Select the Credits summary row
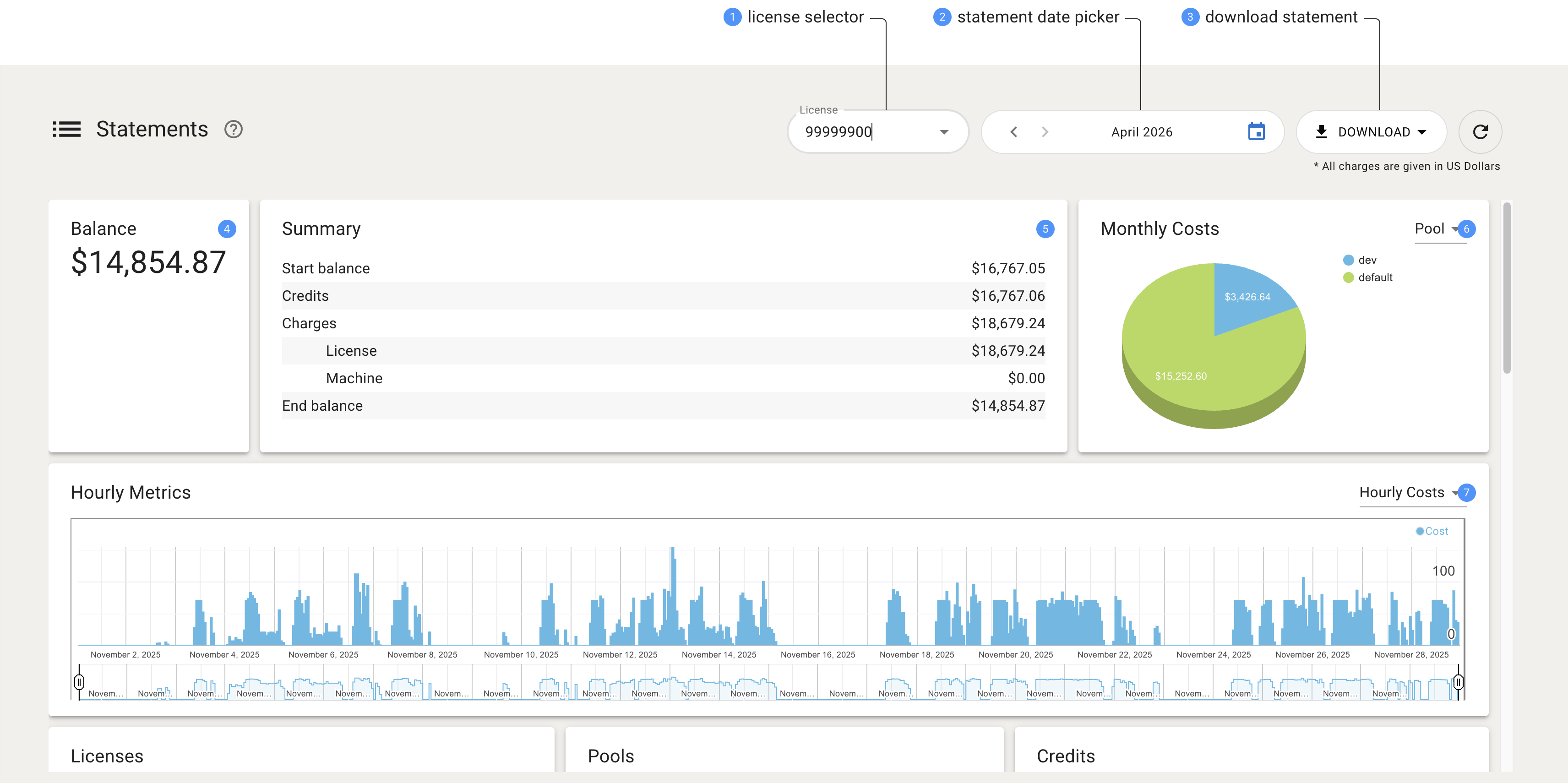The width and height of the screenshot is (1568, 783). [663, 296]
